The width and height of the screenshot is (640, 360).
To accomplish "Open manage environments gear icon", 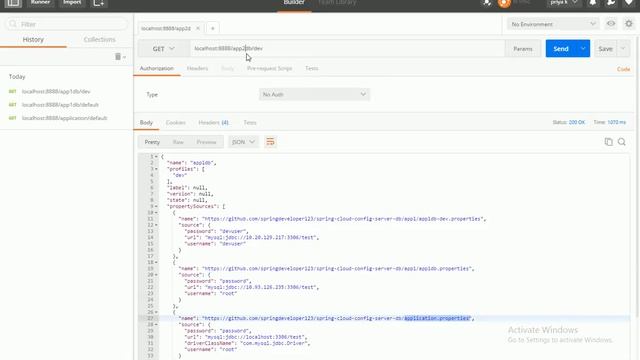I will (x=629, y=24).
